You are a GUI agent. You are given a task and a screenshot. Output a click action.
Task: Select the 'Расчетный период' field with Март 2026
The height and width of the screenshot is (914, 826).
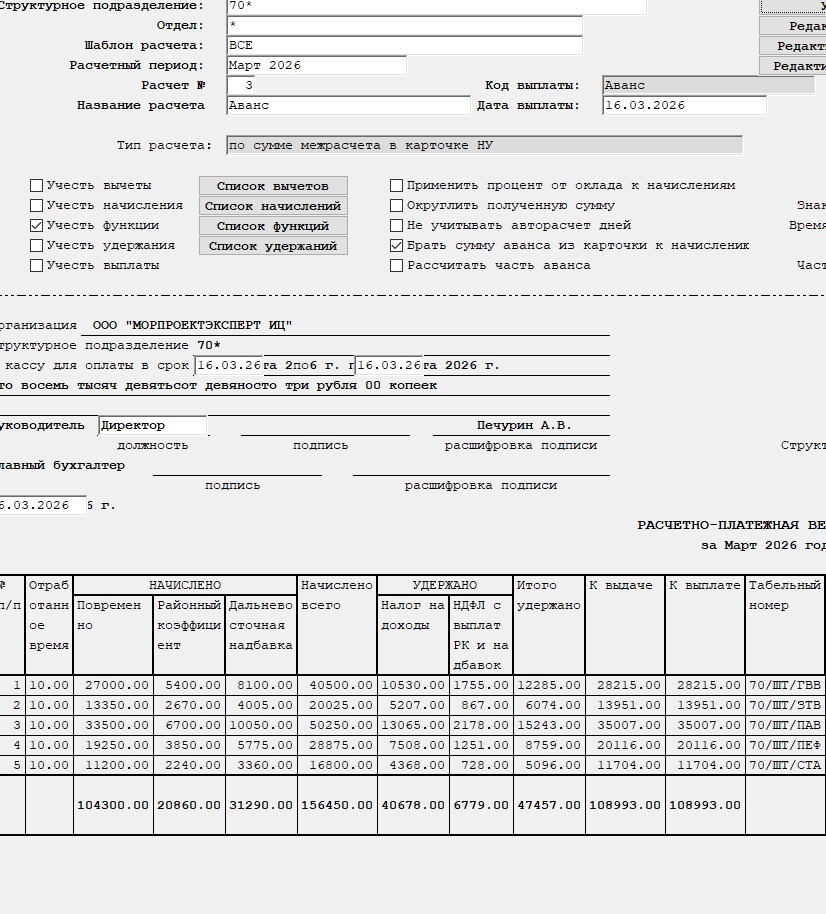point(316,65)
